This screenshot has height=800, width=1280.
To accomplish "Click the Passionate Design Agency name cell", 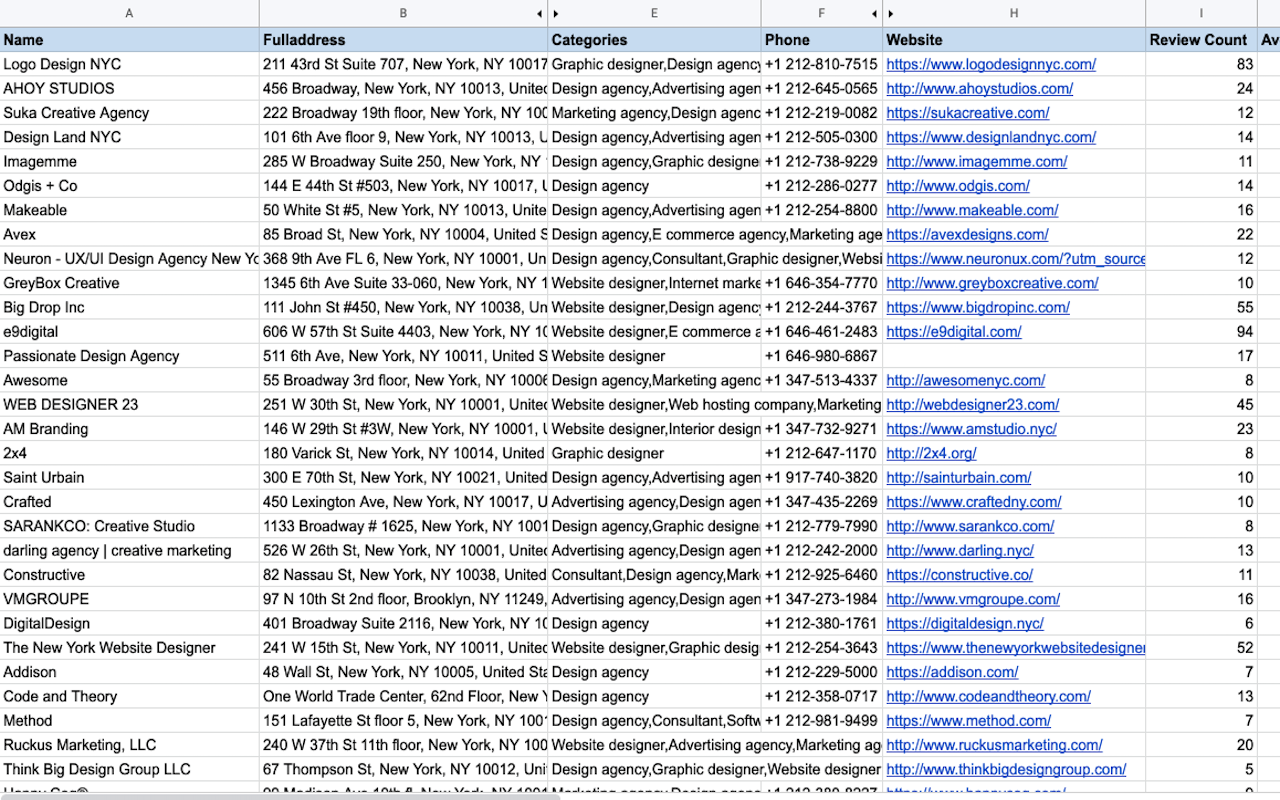I will coord(130,356).
